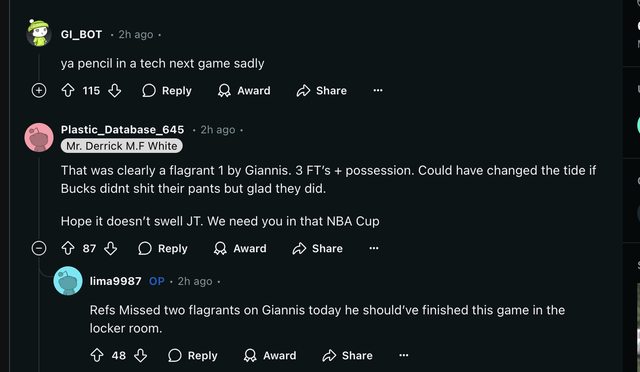Downvote the comment with 87 points
The width and height of the screenshot is (640, 372).
[111, 248]
